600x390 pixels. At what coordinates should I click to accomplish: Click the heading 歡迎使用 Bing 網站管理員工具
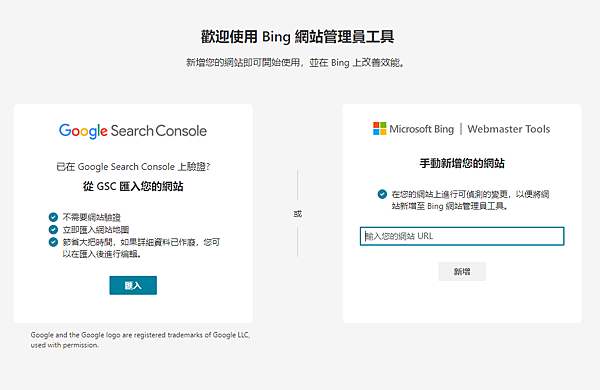[297, 37]
